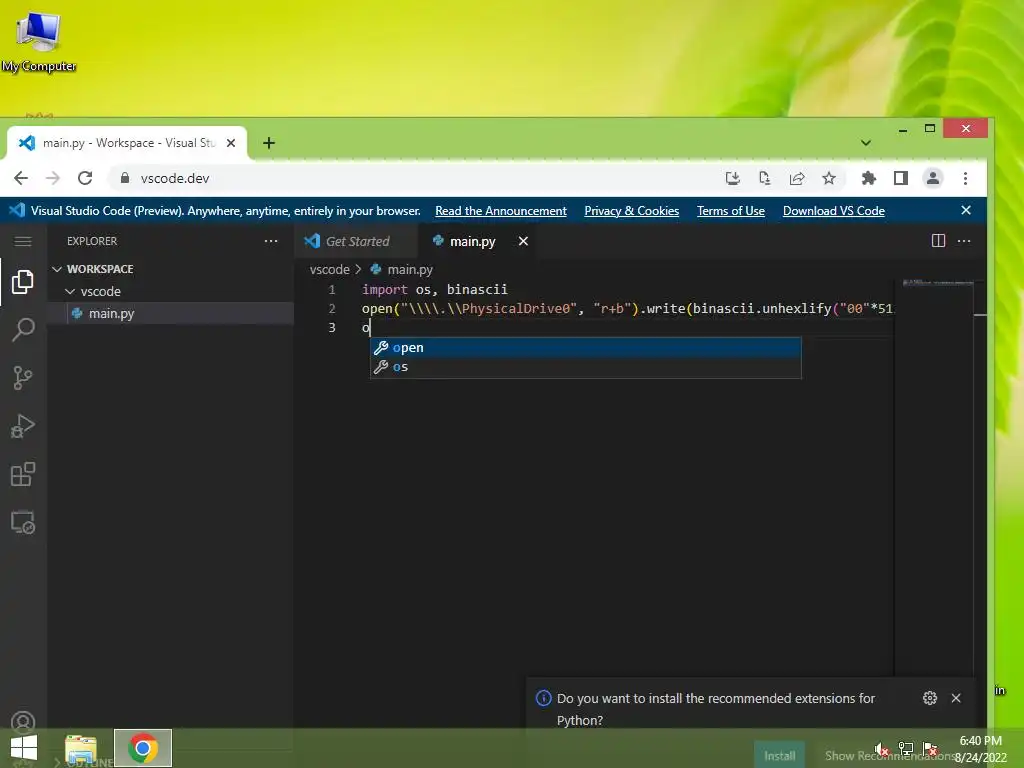
Task: Dismiss the Visual Studio Code preview banner
Action: click(x=966, y=210)
